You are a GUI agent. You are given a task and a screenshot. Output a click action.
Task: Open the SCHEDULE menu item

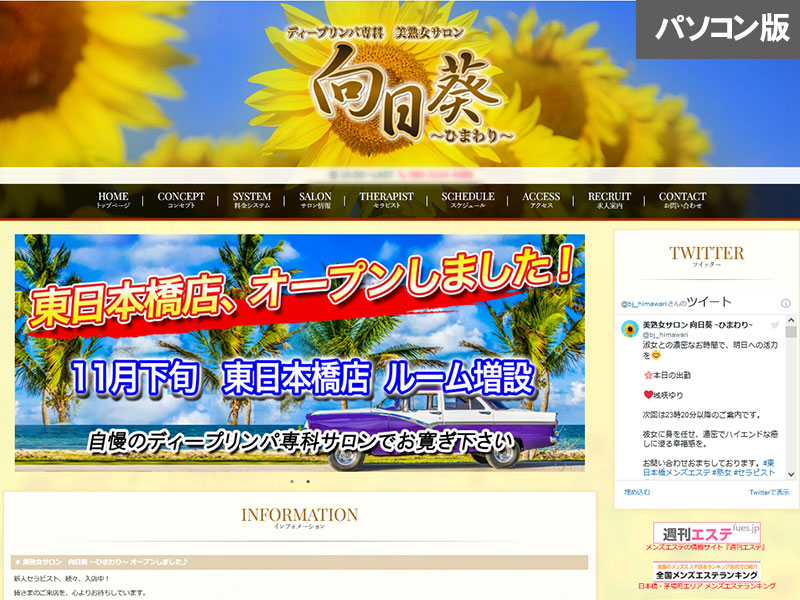click(x=468, y=200)
